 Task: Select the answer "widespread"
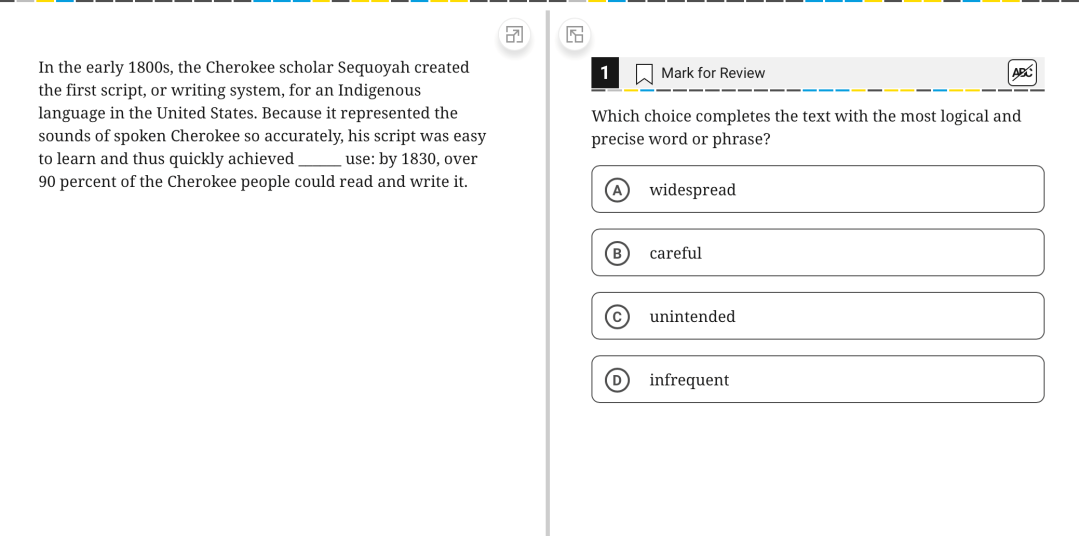818,189
